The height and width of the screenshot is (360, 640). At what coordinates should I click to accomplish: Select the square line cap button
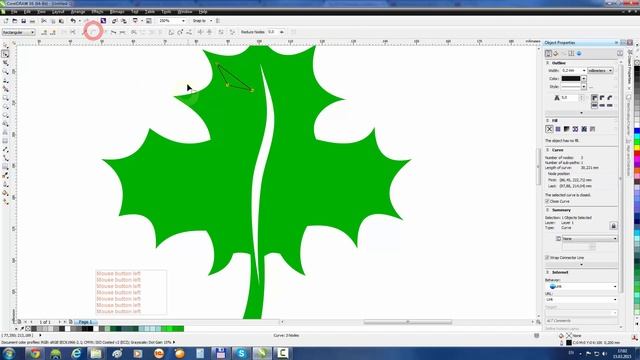click(x=594, y=105)
